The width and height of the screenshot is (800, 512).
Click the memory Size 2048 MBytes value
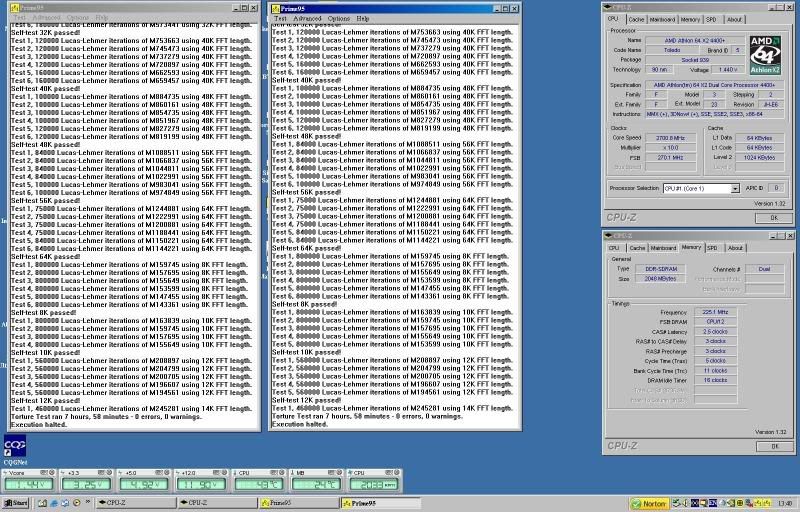pos(661,279)
